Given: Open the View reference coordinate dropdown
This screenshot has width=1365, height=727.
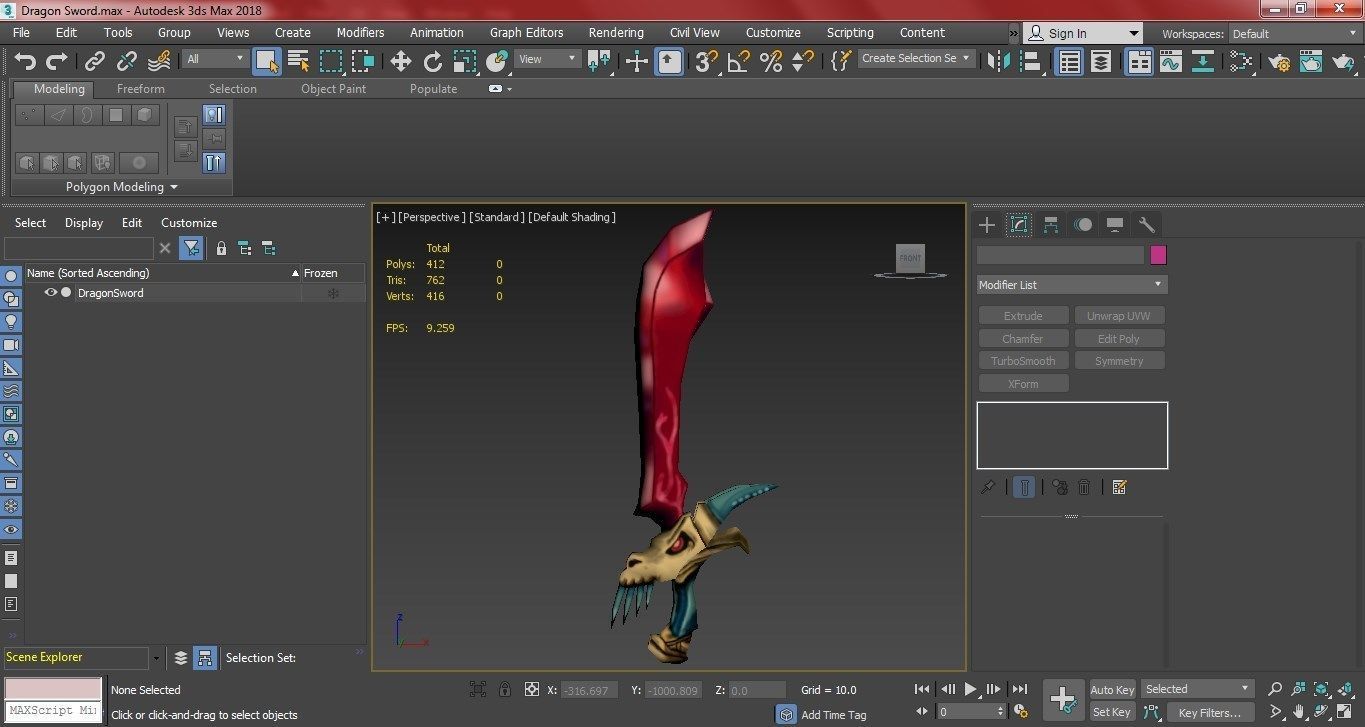Looking at the screenshot, I should 547,59.
